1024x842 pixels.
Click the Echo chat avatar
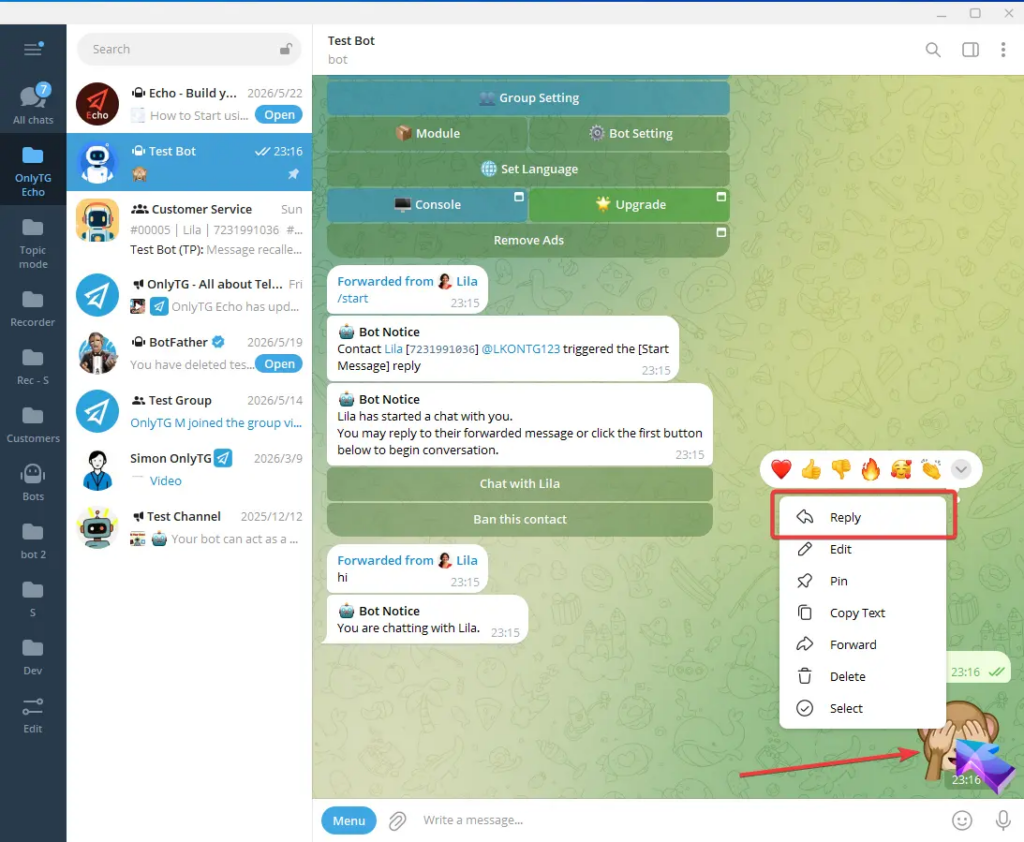pos(97,104)
